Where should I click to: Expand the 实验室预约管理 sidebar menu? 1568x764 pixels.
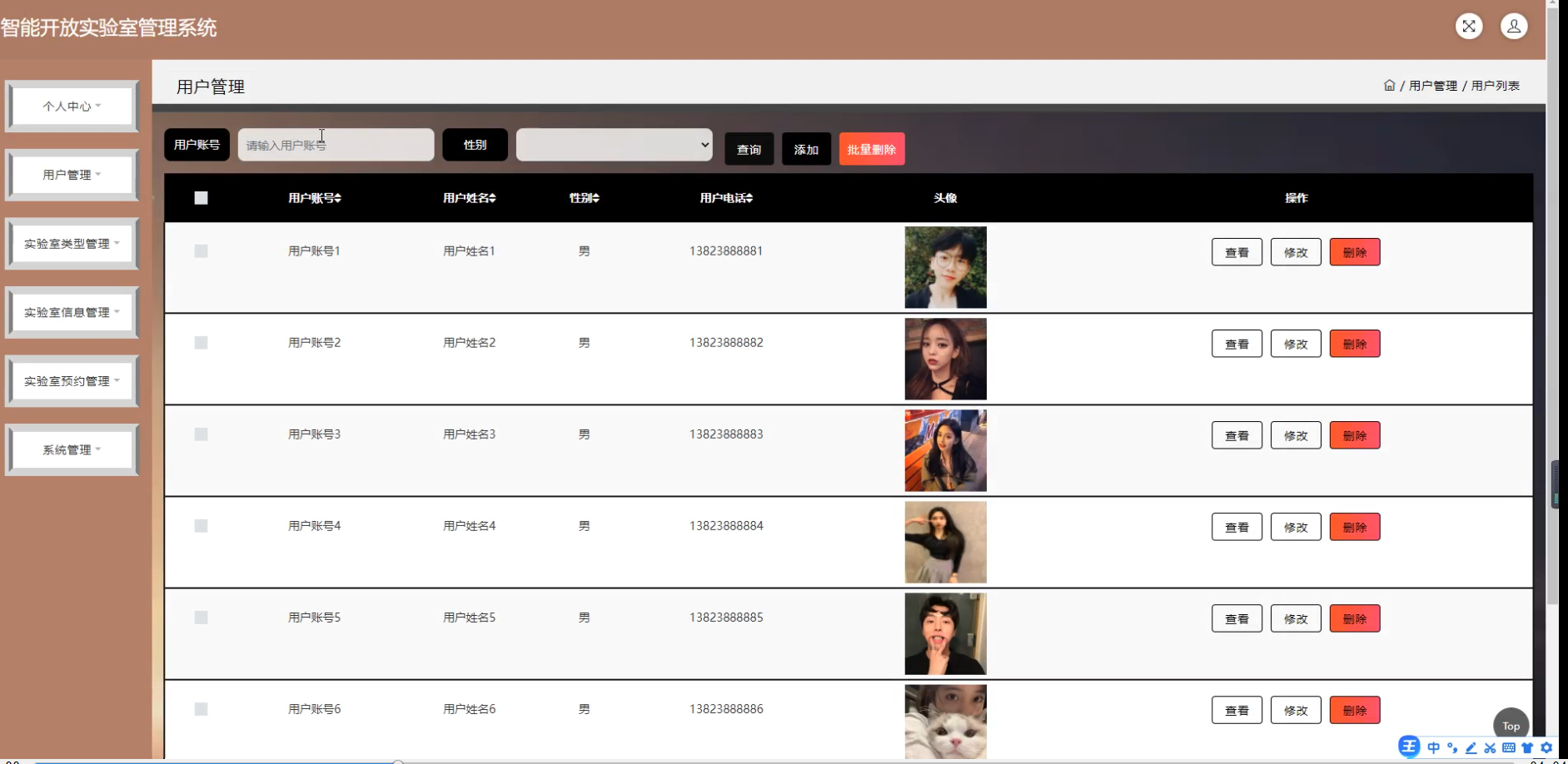tap(72, 381)
